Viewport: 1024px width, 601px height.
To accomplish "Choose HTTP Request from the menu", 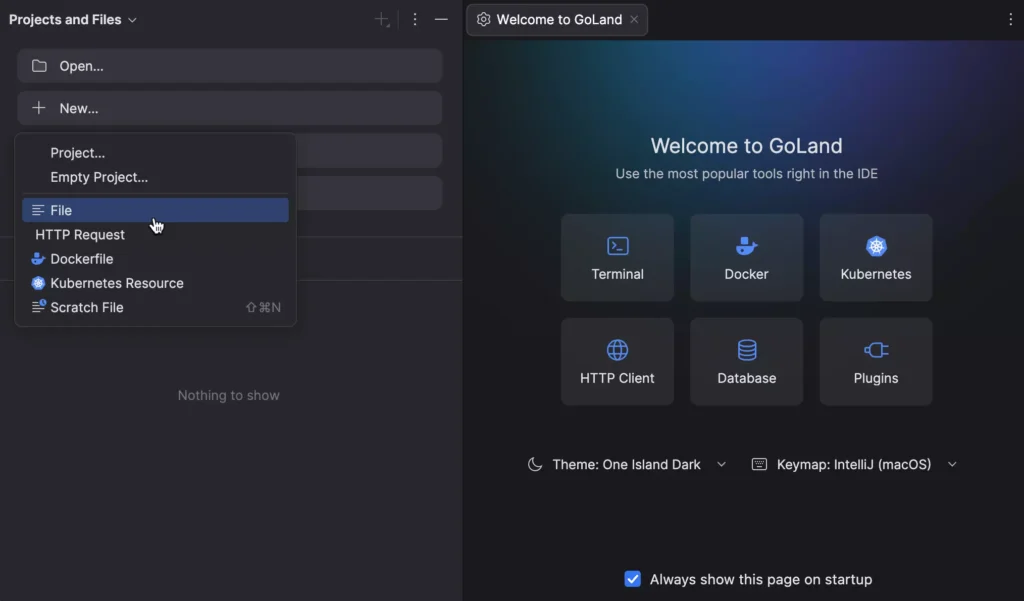I will coord(80,234).
